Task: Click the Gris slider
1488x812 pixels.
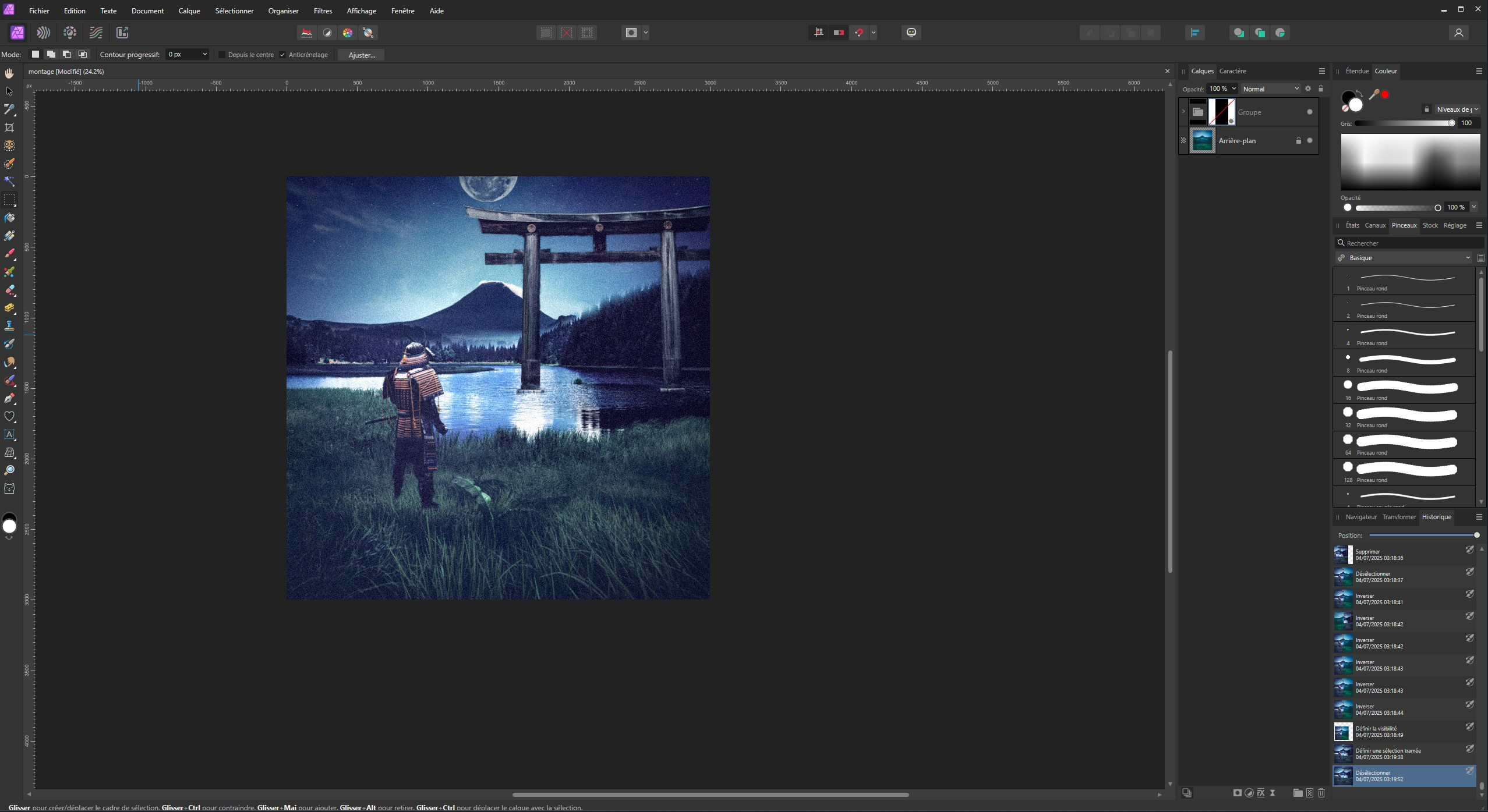Action: pyautogui.click(x=1404, y=123)
